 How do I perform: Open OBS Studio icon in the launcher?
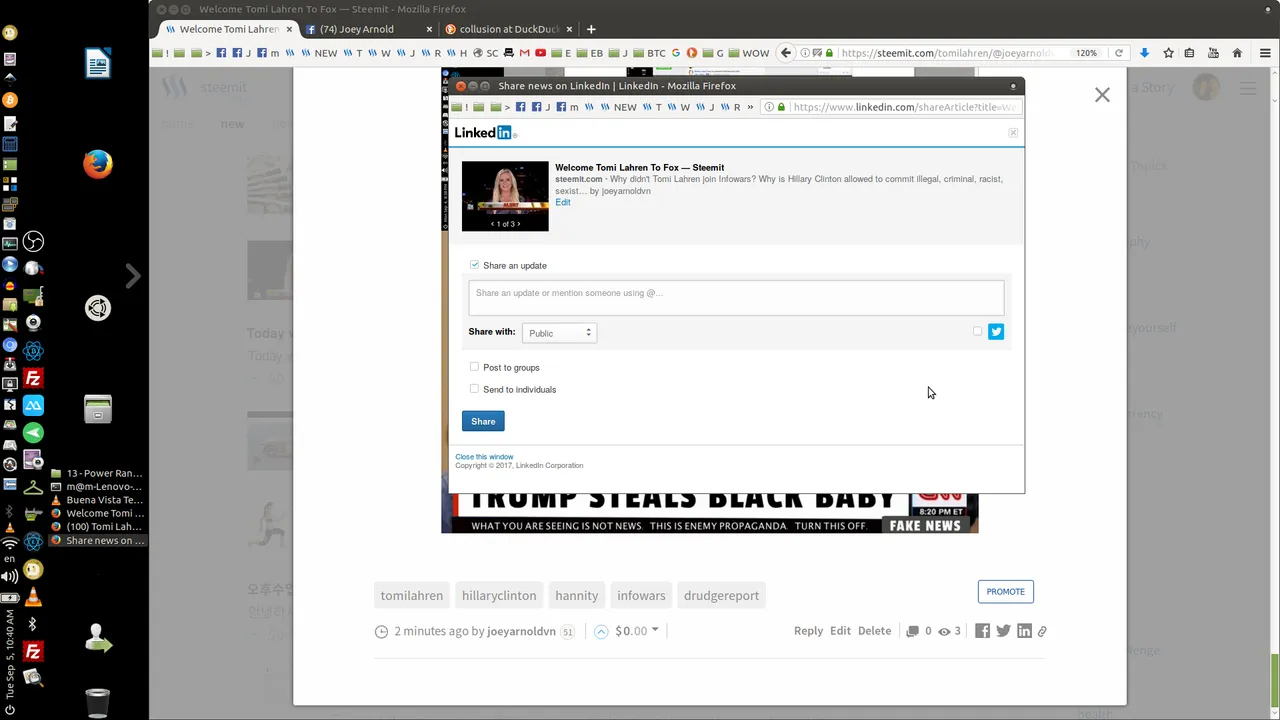pos(33,242)
